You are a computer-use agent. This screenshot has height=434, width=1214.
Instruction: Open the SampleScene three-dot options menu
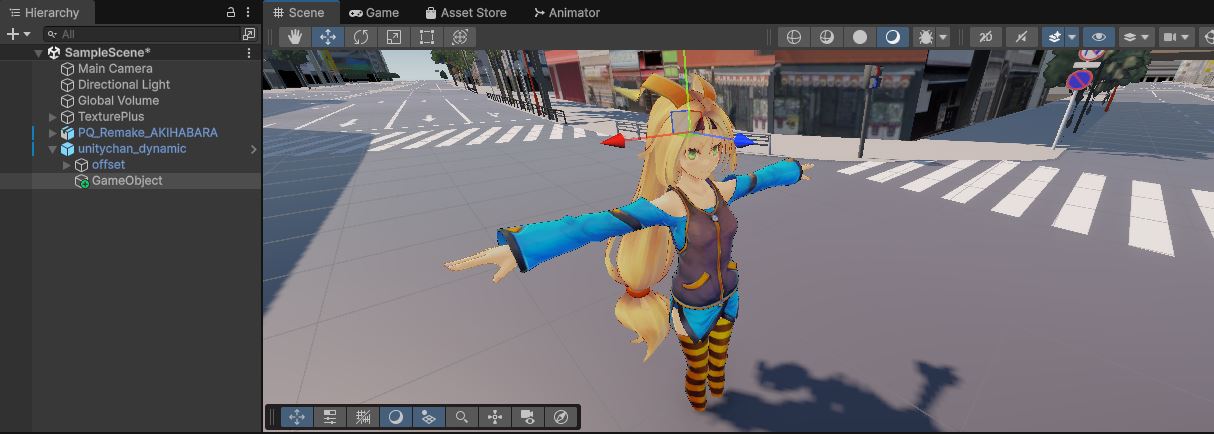coord(249,52)
